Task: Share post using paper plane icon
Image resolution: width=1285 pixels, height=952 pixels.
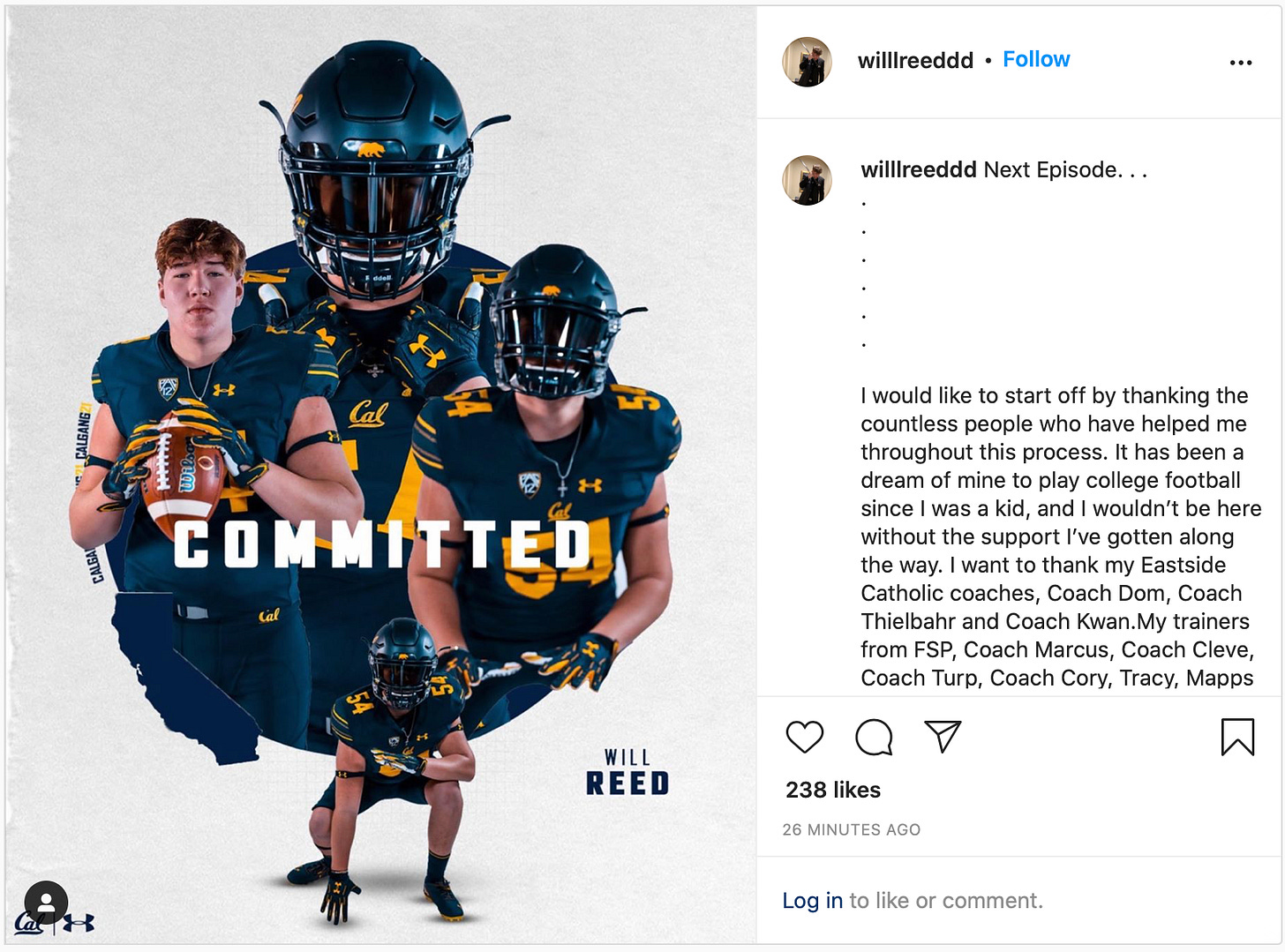Action: click(942, 737)
